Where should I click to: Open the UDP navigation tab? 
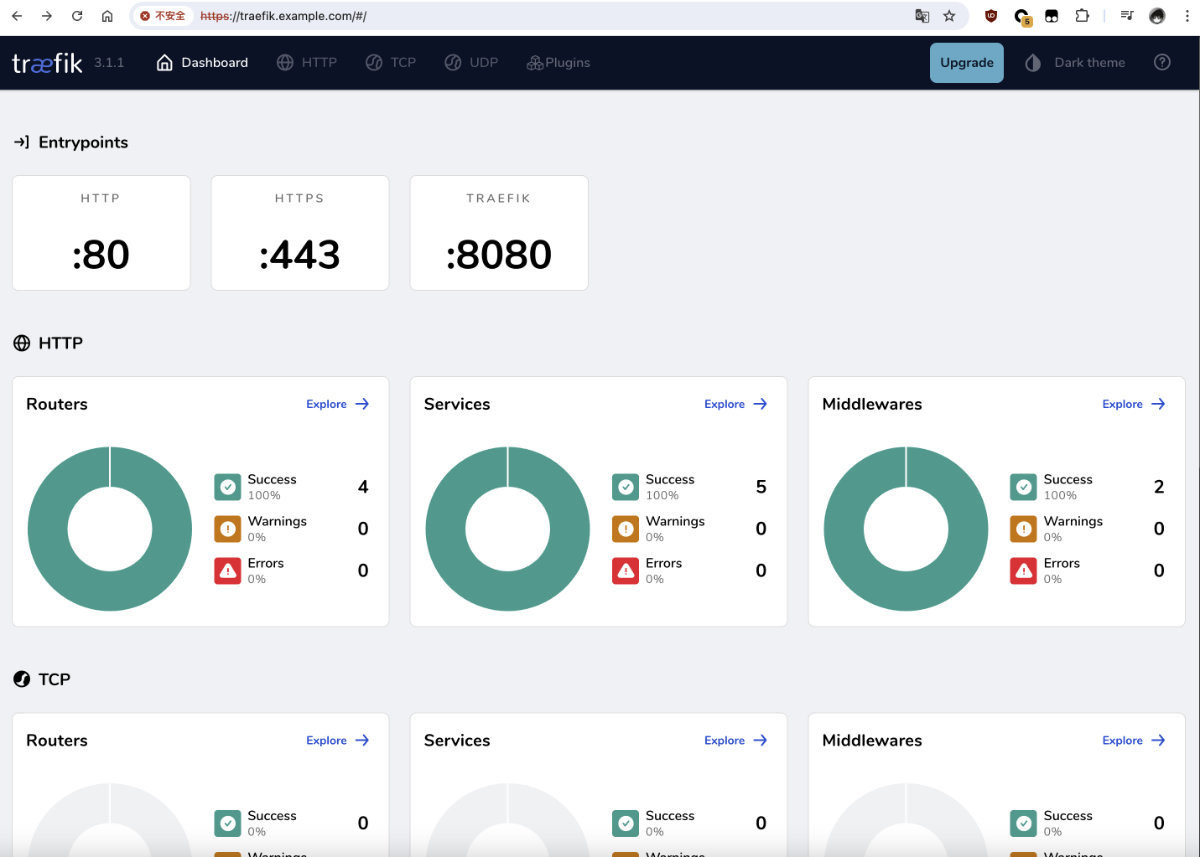click(x=471, y=62)
